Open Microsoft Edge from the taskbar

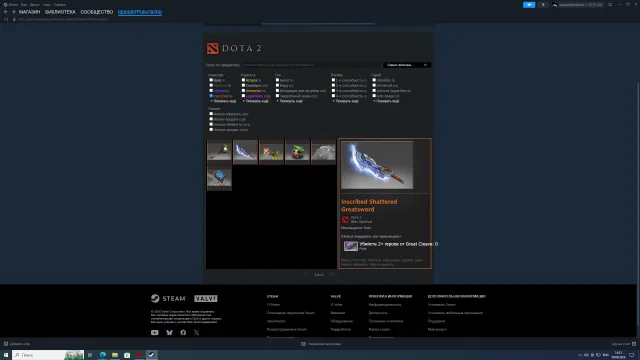pyautogui.click(x=102, y=355)
